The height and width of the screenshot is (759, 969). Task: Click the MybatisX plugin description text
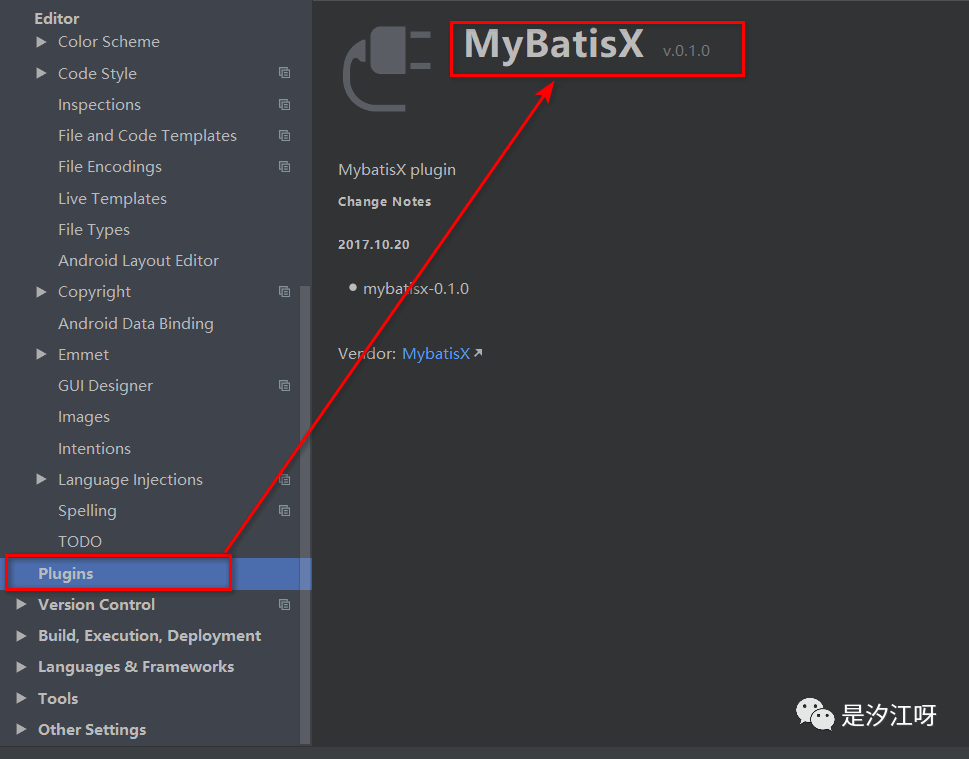pos(397,170)
